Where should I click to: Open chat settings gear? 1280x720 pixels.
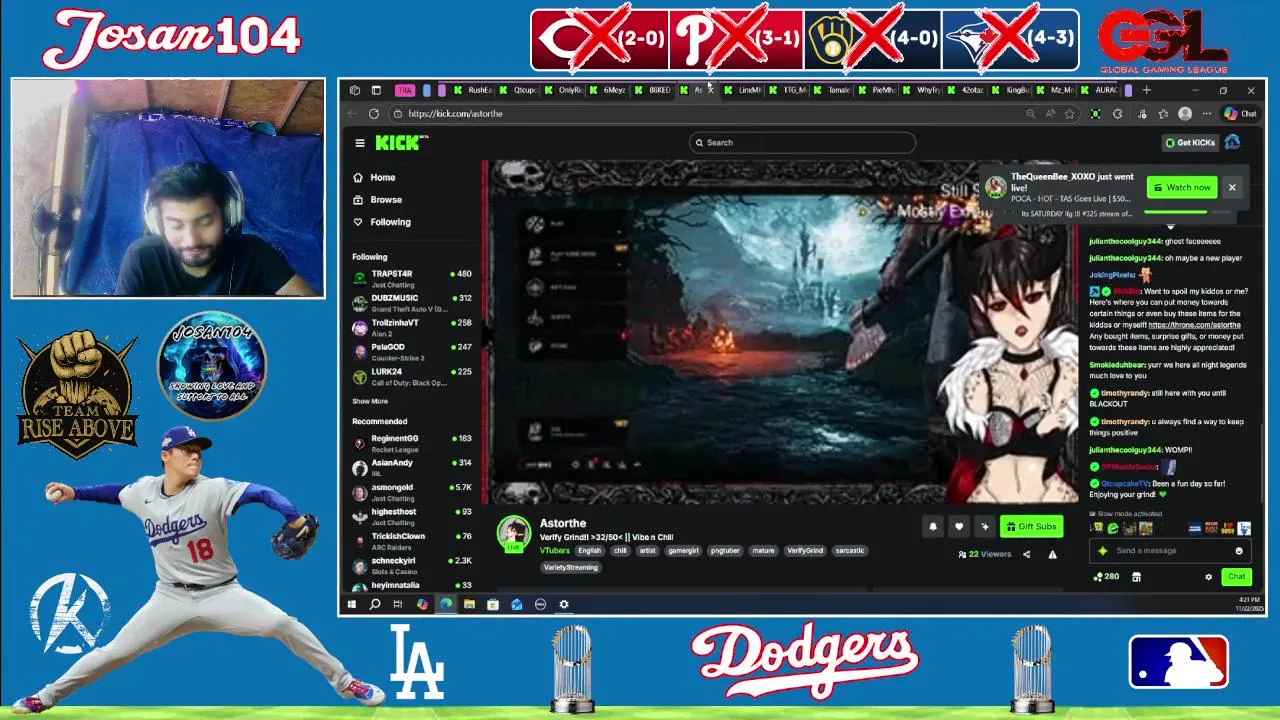pos(1208,577)
